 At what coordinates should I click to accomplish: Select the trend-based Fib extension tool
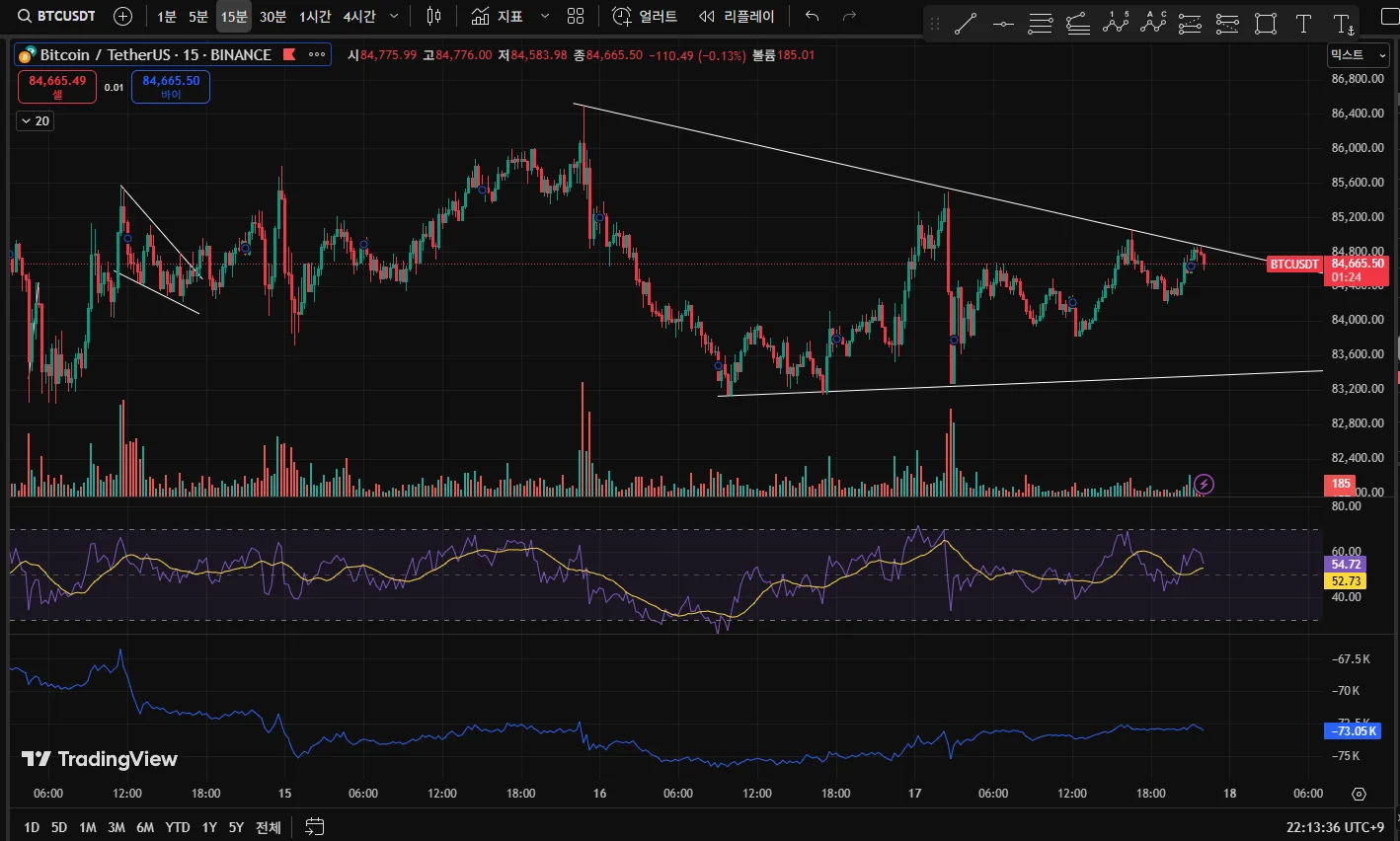tap(1078, 24)
